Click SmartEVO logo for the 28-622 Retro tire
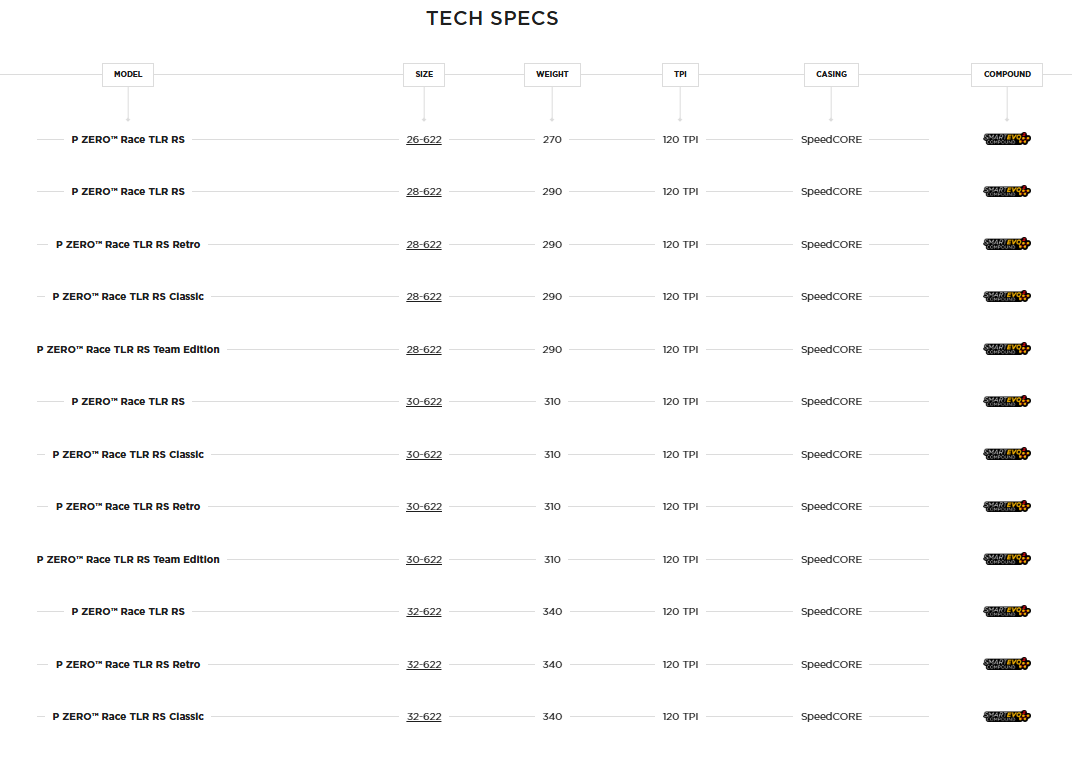 (1006, 245)
